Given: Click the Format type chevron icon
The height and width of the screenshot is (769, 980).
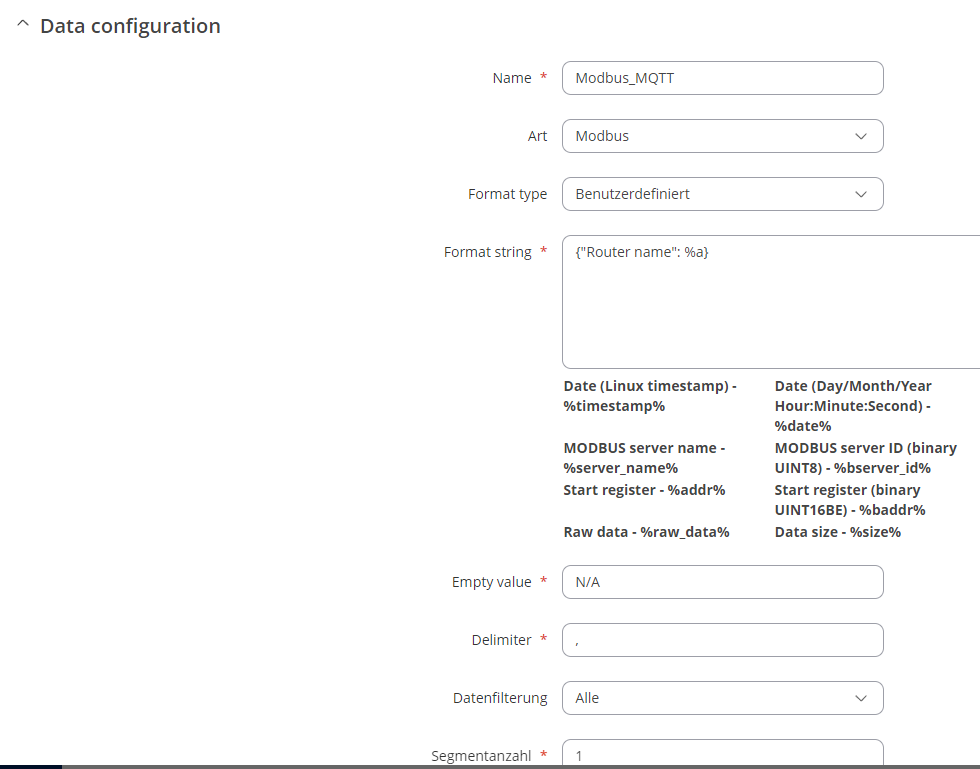Looking at the screenshot, I should coord(861,194).
